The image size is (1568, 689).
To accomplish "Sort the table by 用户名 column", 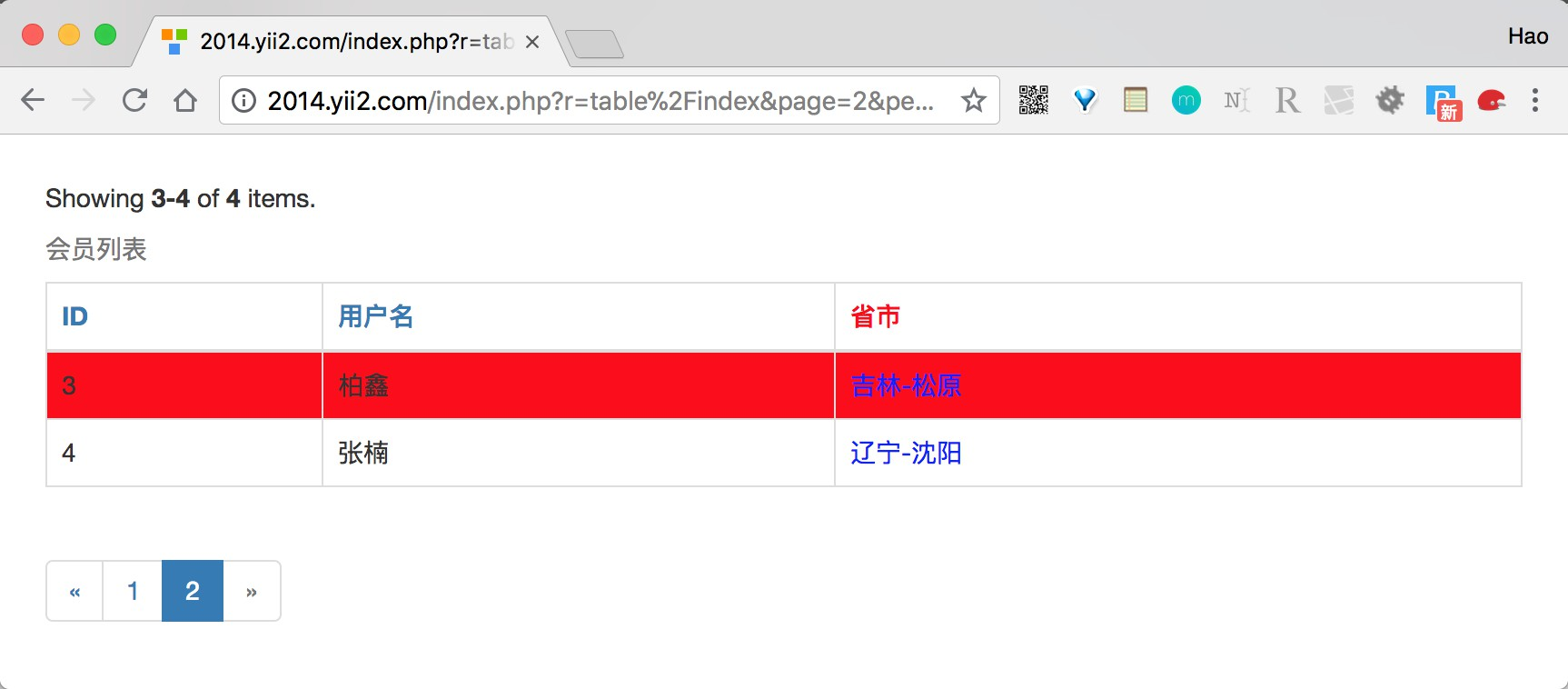I will point(376,316).
